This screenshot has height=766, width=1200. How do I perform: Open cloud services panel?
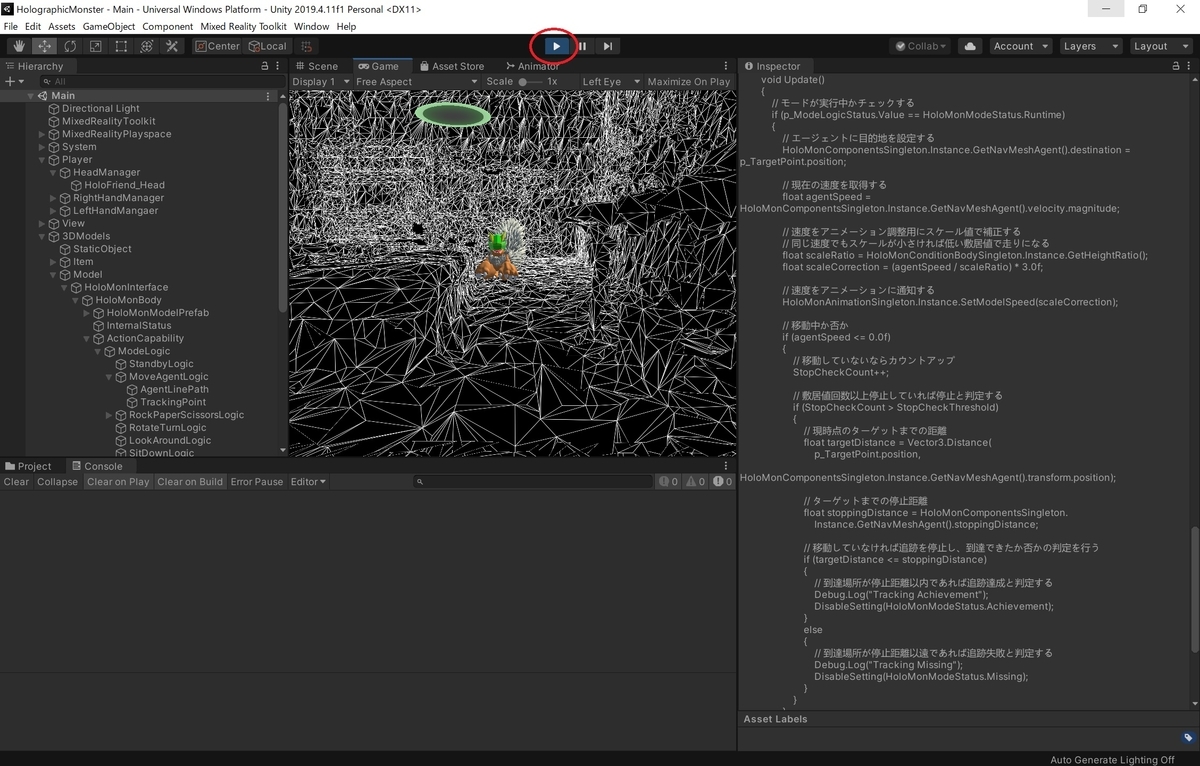[x=970, y=46]
